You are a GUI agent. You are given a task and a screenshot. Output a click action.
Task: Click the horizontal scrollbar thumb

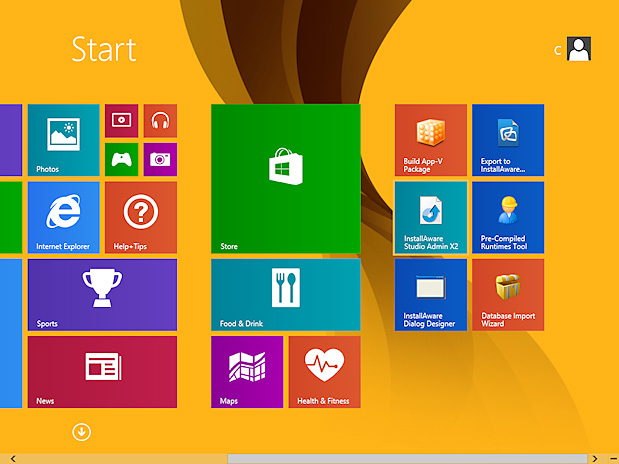(407, 458)
